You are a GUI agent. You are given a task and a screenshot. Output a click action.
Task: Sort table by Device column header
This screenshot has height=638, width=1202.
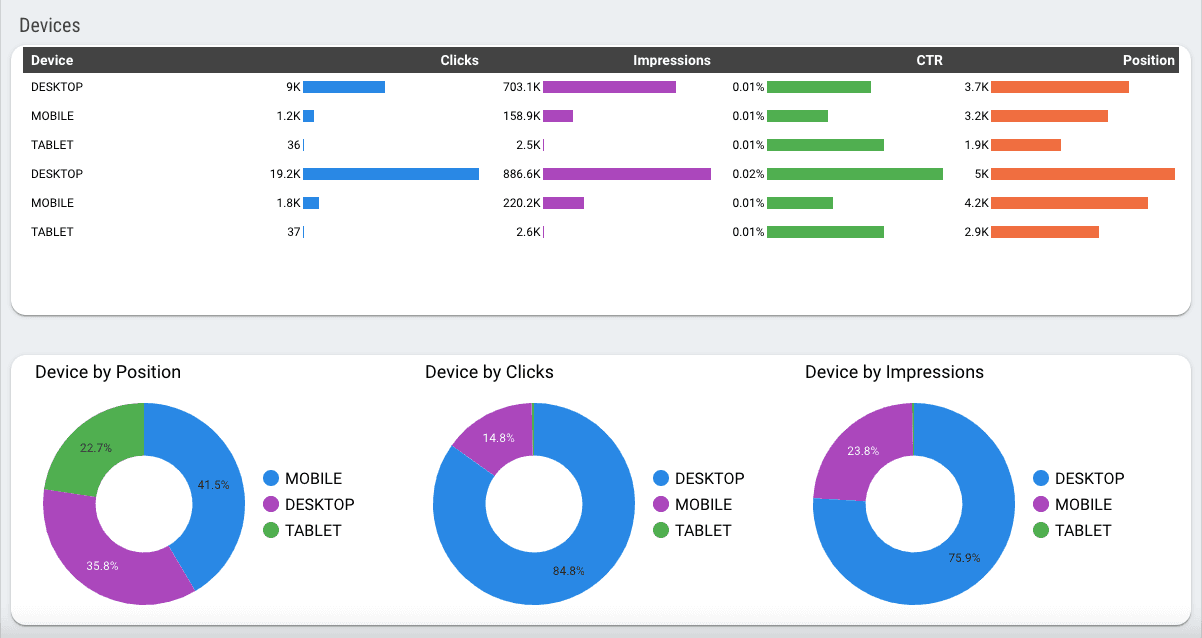(52, 60)
